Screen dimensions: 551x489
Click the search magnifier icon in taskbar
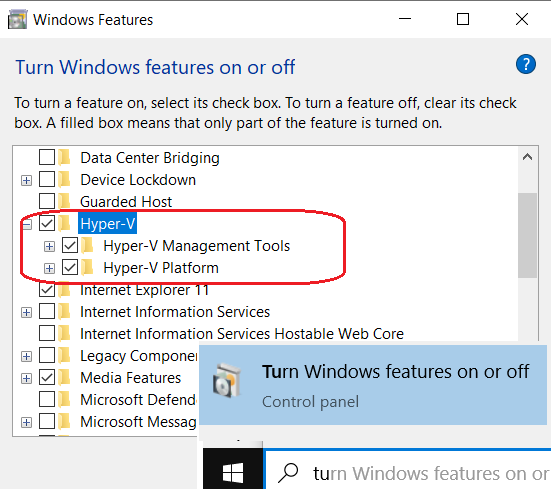tap(288, 472)
